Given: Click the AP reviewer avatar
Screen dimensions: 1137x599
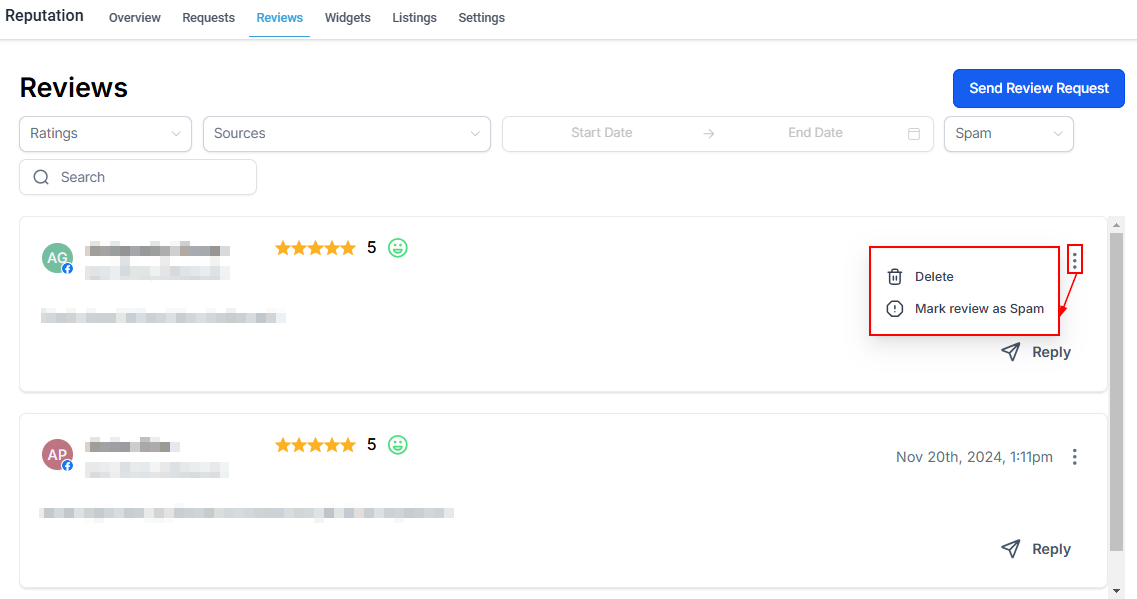Looking at the screenshot, I should click(57, 455).
